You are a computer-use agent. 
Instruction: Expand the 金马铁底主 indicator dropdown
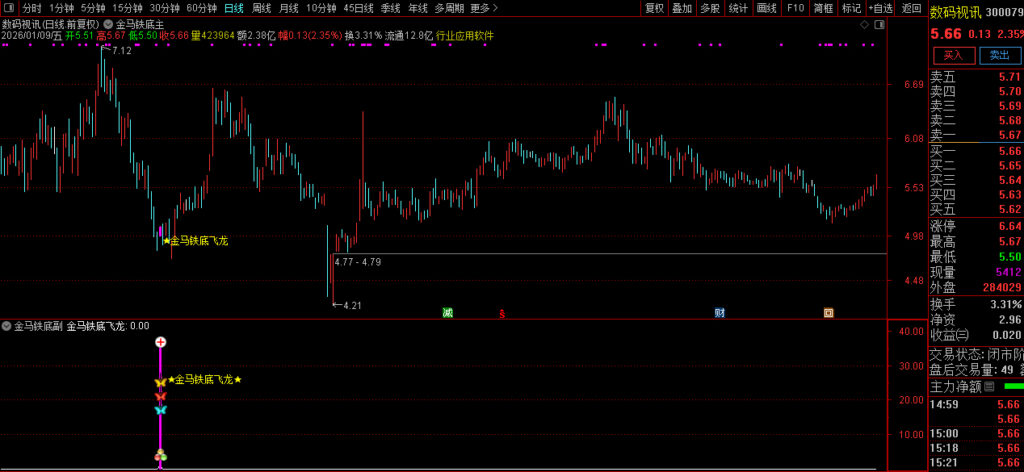coord(107,23)
